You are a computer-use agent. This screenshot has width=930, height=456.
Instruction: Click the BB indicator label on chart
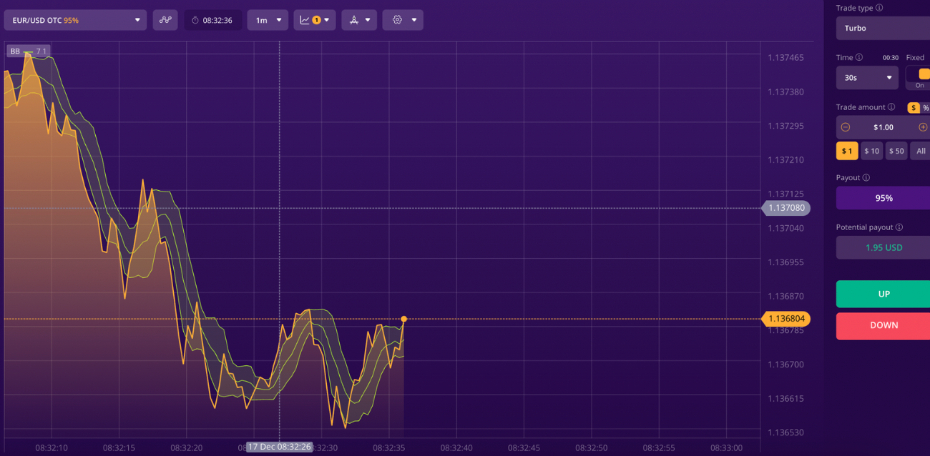pyautogui.click(x=28, y=51)
